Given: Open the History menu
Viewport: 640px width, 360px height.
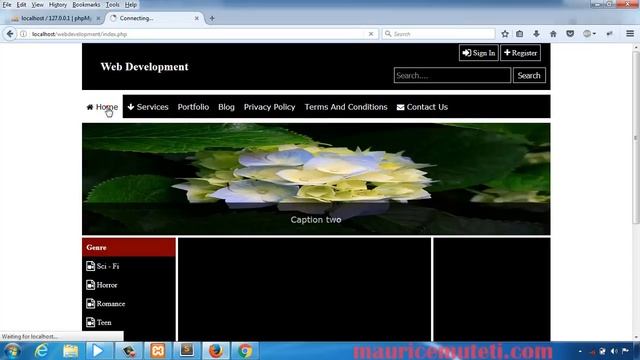Looking at the screenshot, I should point(58,5).
